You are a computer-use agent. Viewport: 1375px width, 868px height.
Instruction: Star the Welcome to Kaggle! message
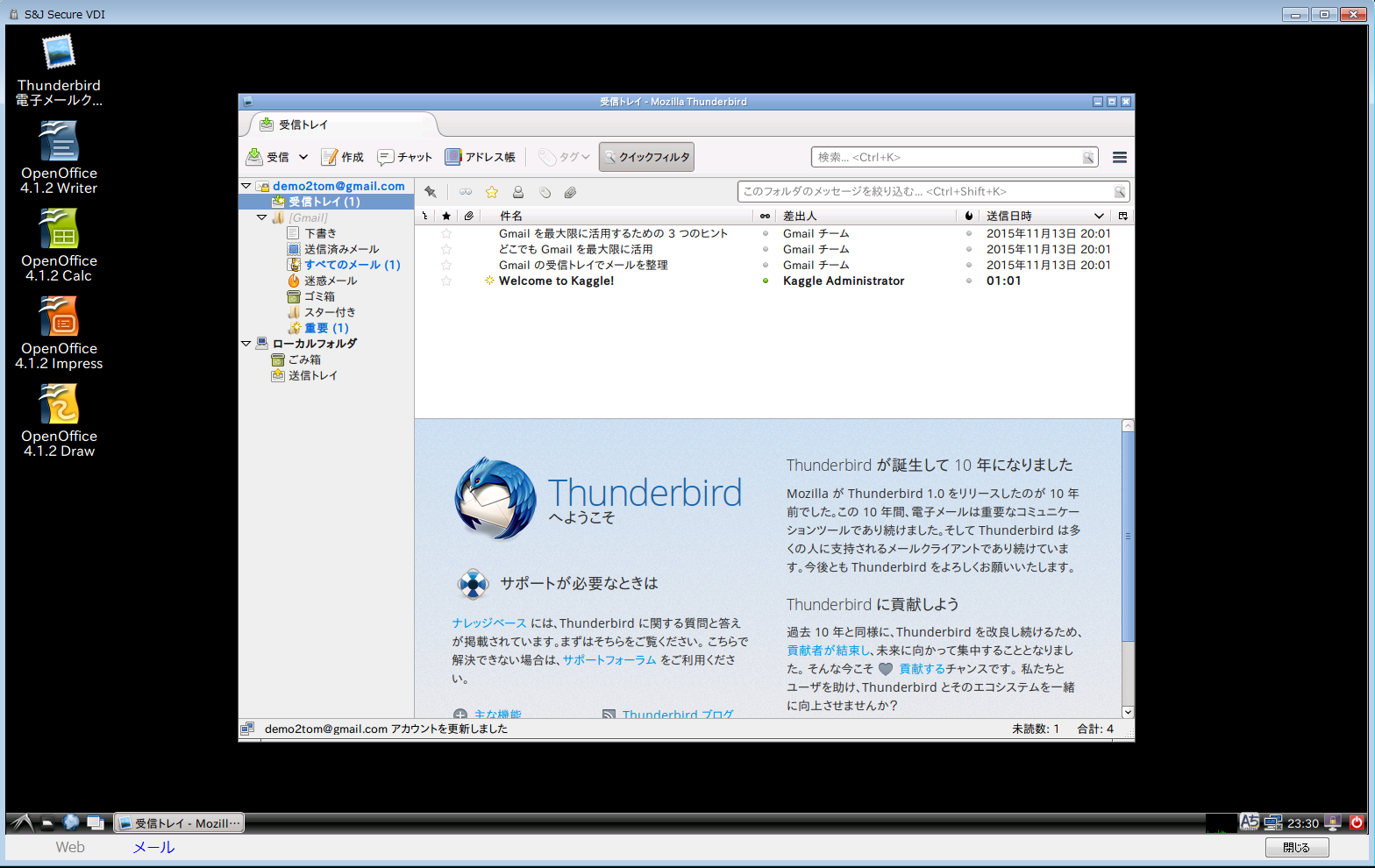click(446, 281)
